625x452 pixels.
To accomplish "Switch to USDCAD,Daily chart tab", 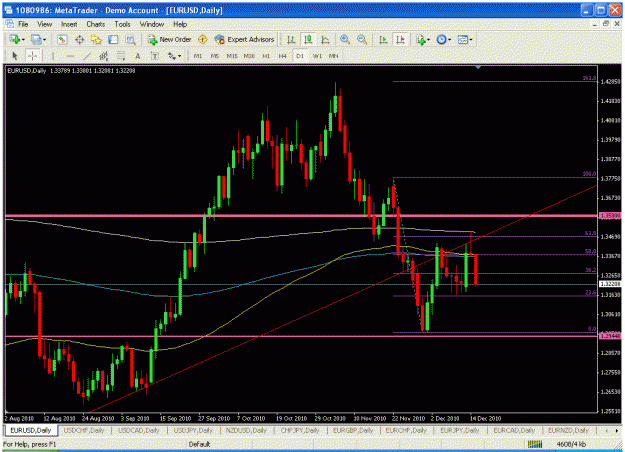I will (x=139, y=430).
